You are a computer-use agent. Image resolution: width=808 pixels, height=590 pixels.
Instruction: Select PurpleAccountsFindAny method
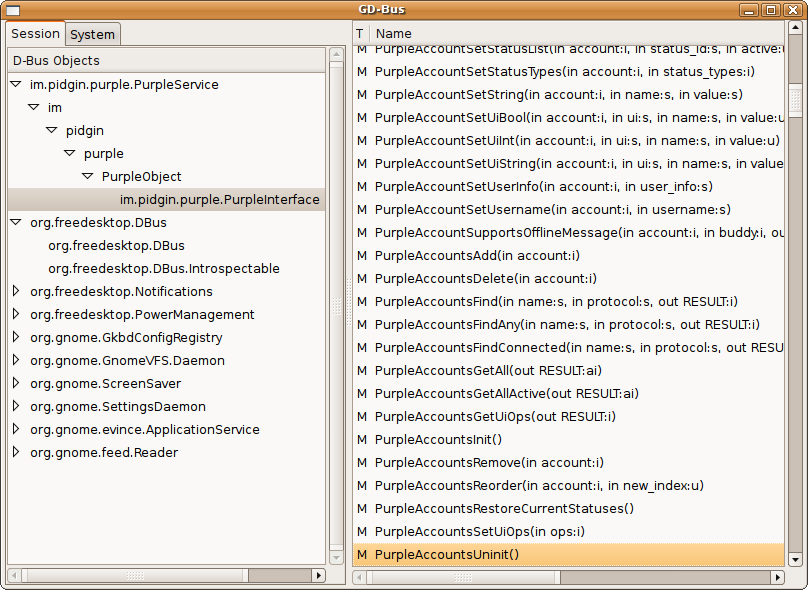pos(568,325)
